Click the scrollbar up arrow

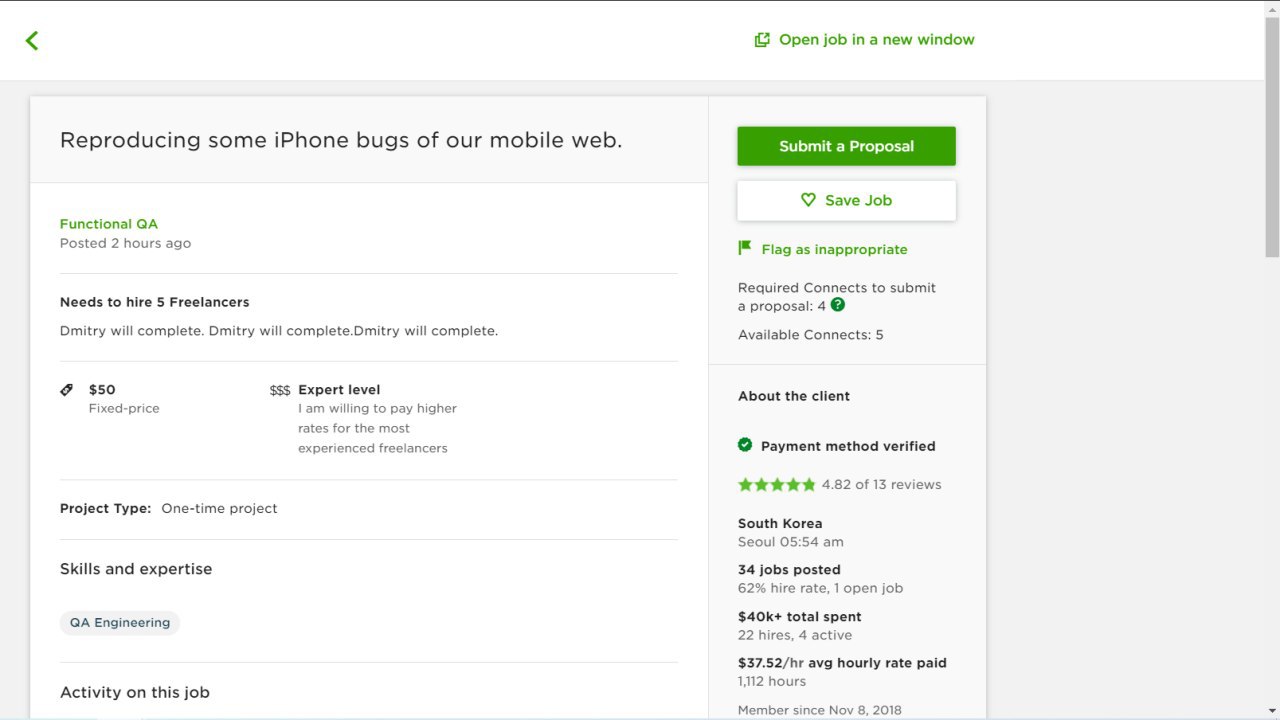1272,8
